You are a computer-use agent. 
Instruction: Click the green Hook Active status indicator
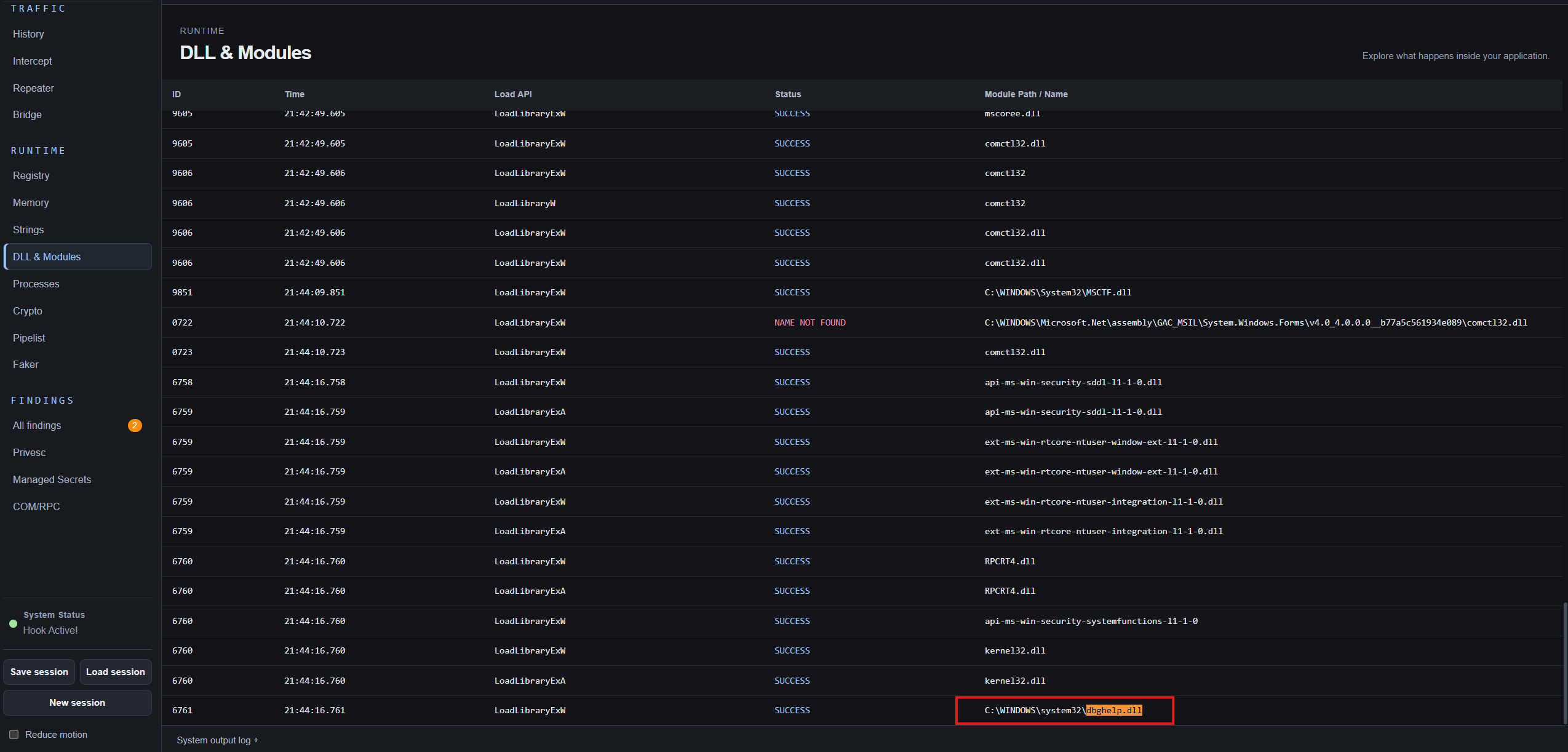pos(13,623)
